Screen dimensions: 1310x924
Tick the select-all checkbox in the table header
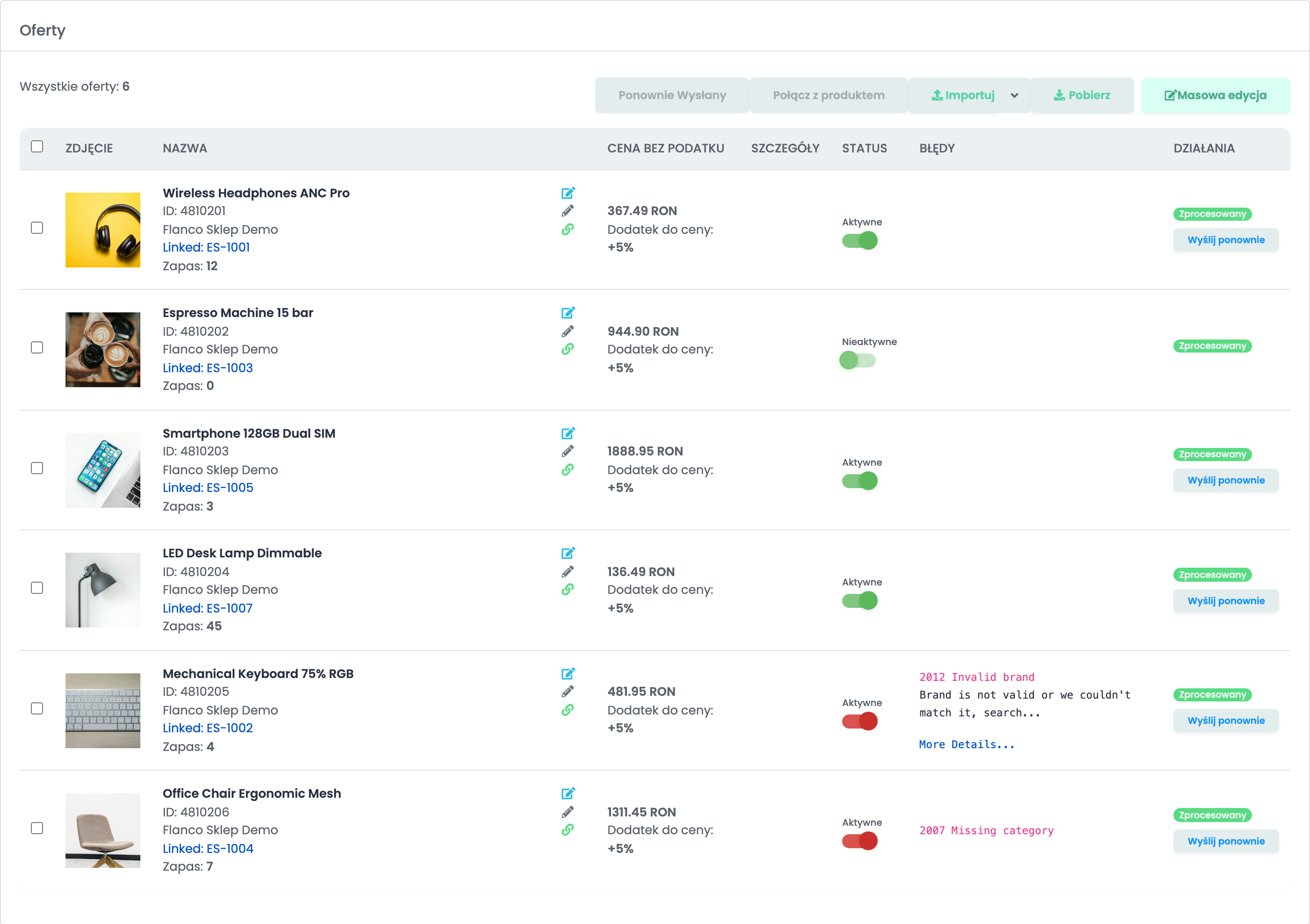point(37,146)
